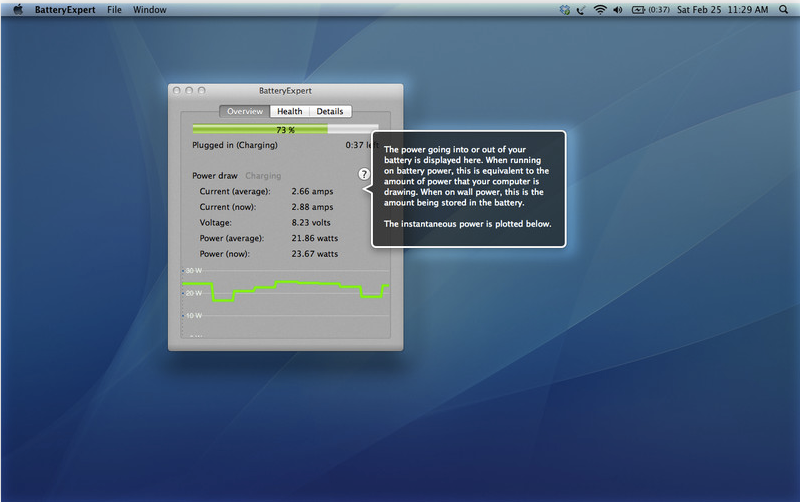Open the File menu
Screen dimensions: 800x502
pos(114,10)
